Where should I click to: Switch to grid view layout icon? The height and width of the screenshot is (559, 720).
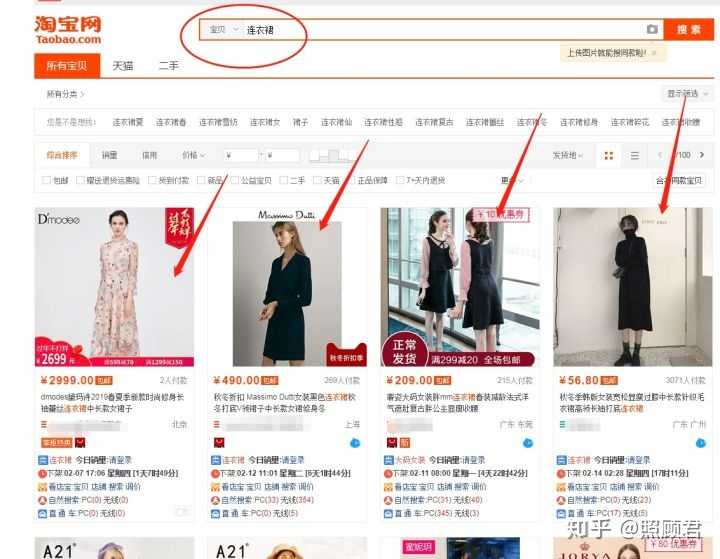point(609,156)
